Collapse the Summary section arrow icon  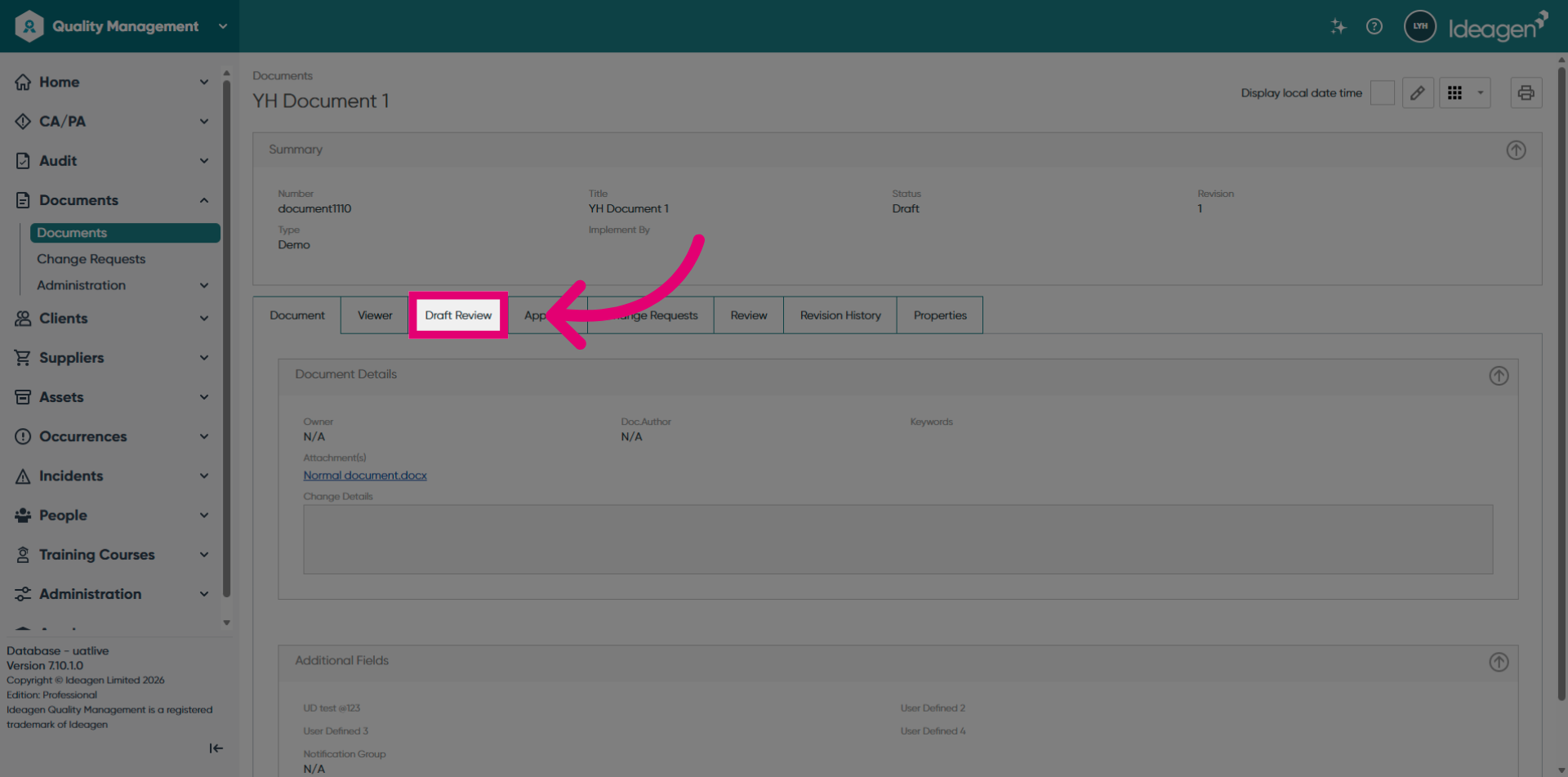(1516, 150)
